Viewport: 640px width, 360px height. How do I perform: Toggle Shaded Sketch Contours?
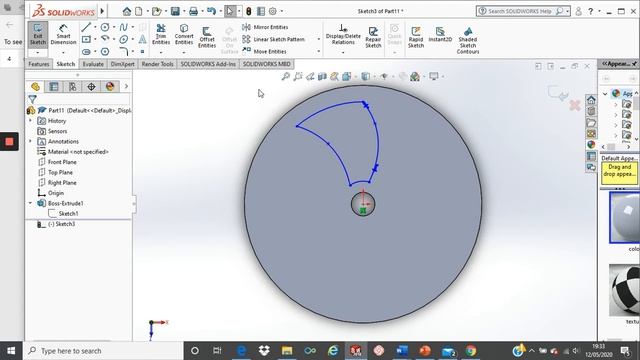pos(468,40)
